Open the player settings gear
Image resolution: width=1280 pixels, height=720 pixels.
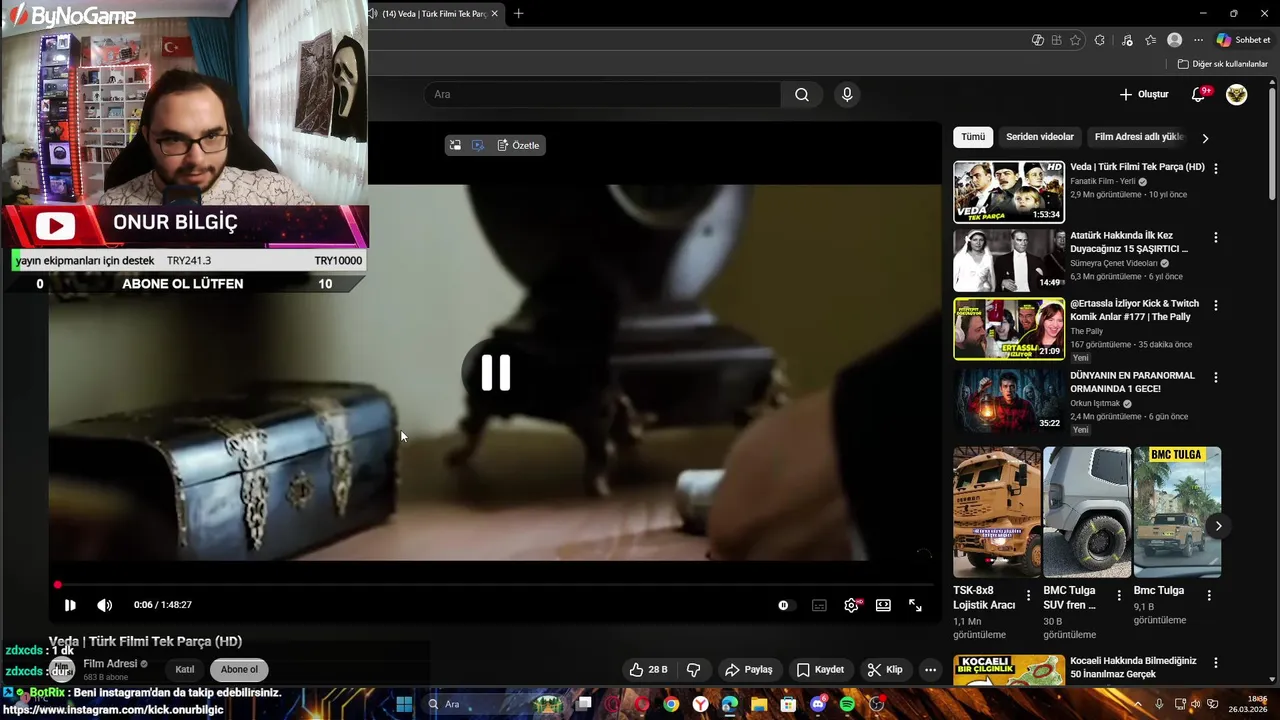coord(851,605)
